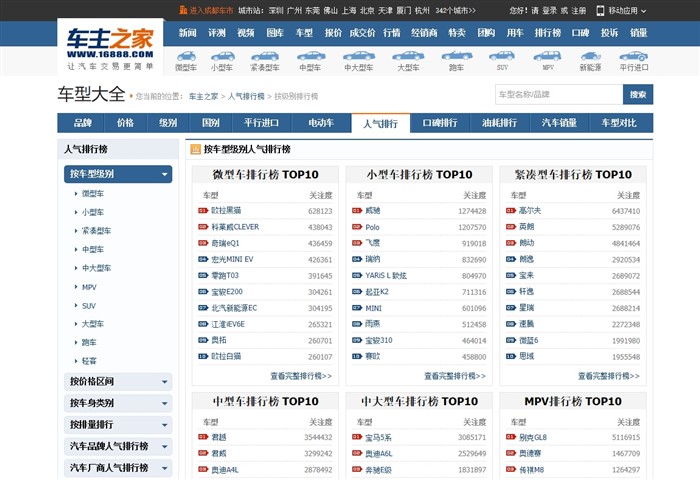This screenshot has height=480, width=700.
Task: Select 轻客 in sidebar list
Action: point(89,361)
